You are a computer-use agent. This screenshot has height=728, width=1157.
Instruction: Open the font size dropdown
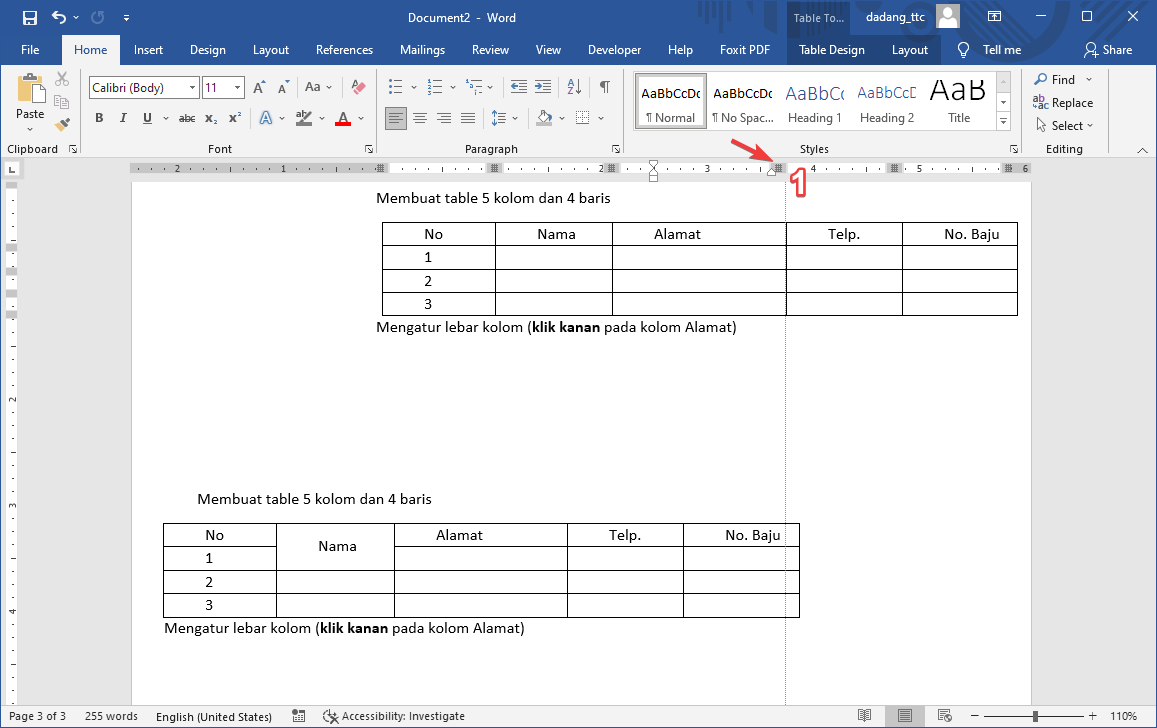coord(237,88)
